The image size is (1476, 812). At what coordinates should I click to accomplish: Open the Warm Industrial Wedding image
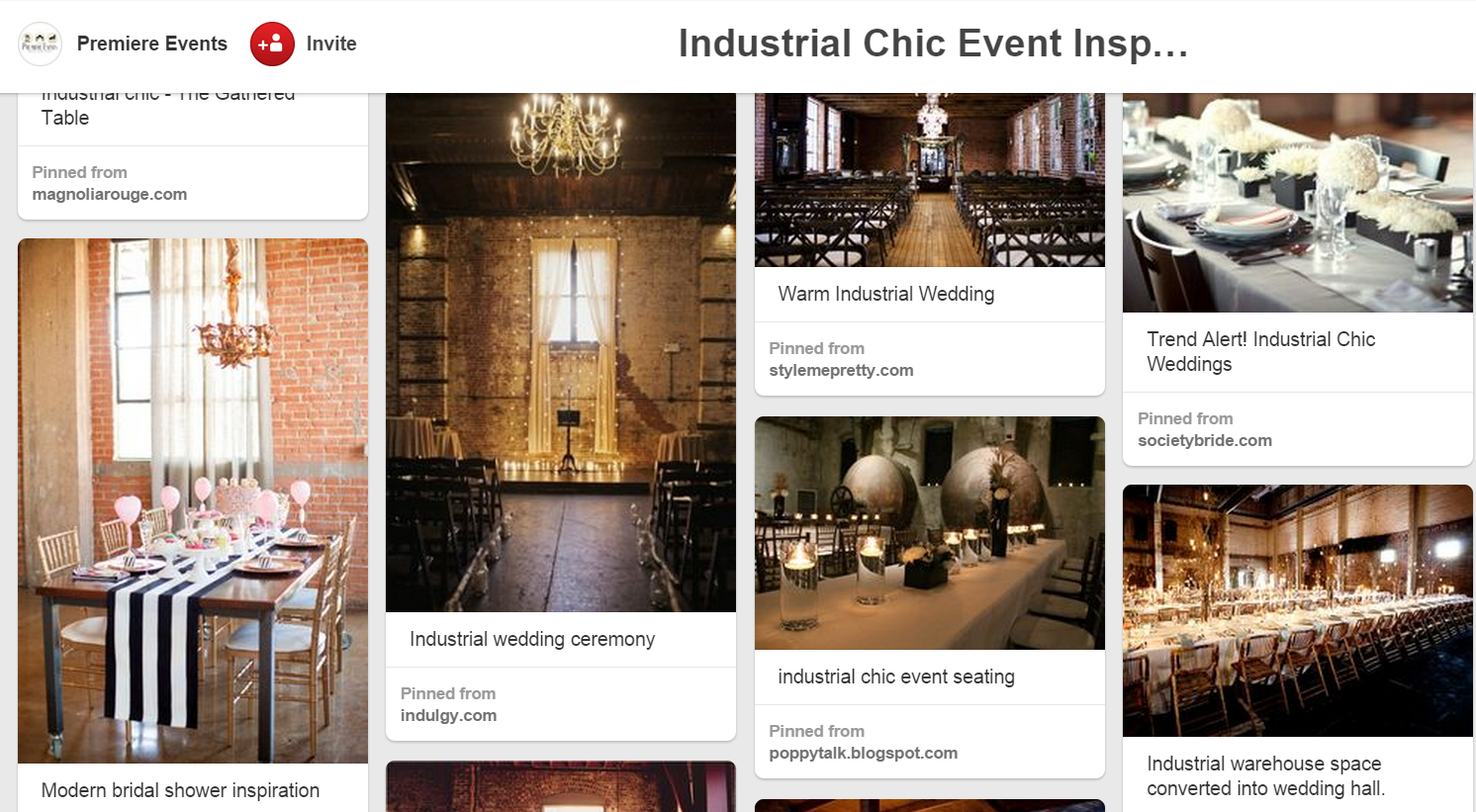click(929, 180)
